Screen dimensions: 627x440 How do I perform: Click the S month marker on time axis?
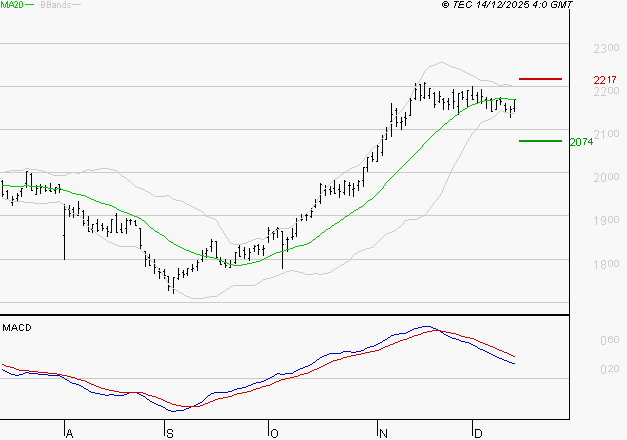tap(170, 434)
